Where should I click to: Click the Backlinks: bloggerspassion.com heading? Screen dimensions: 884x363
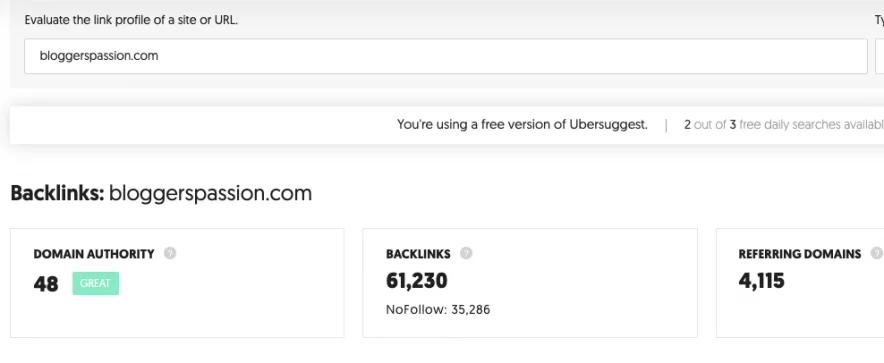161,193
